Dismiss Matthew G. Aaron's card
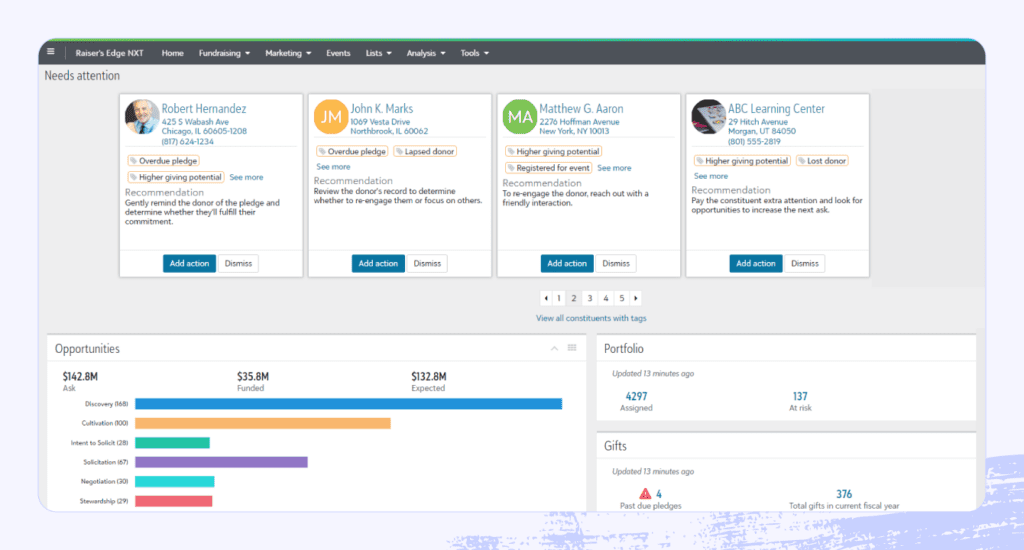1024x550 pixels. [616, 263]
